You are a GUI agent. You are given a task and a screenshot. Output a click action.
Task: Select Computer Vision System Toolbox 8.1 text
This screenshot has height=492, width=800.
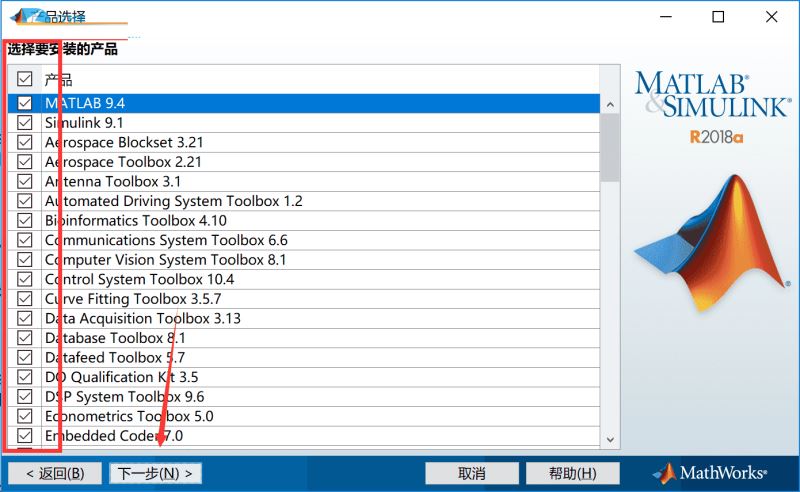pos(166,260)
